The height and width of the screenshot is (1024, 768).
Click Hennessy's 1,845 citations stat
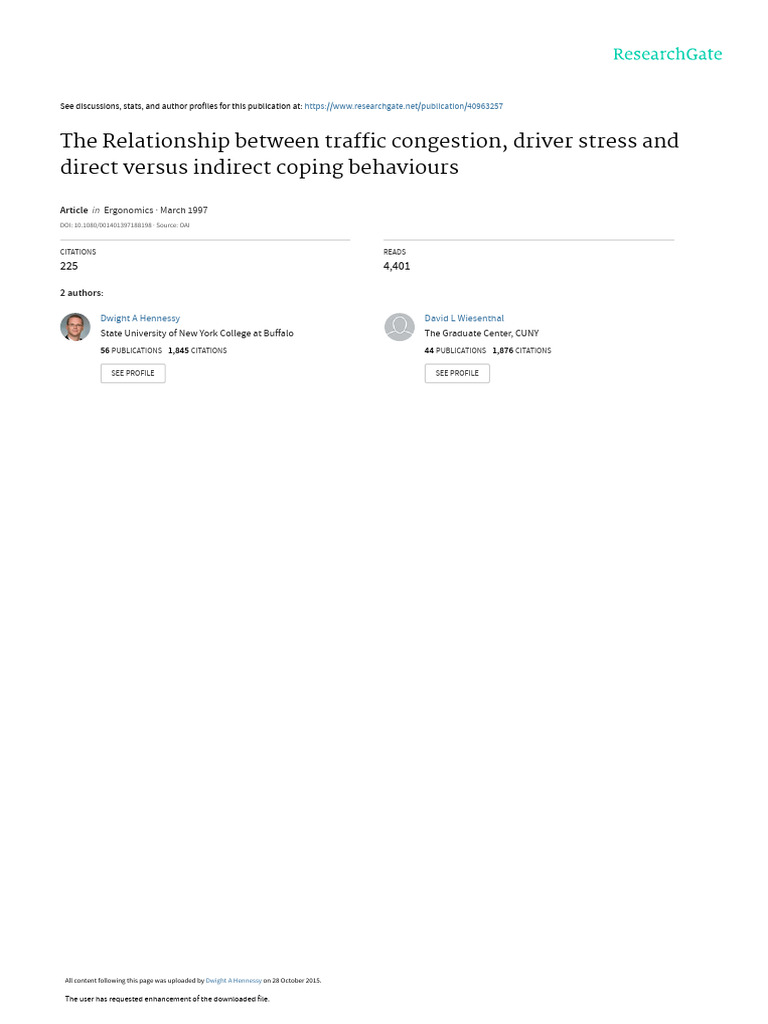tap(197, 351)
